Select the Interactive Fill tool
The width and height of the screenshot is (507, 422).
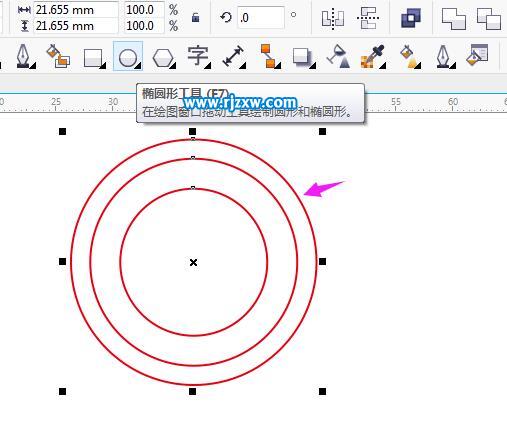tap(410, 57)
